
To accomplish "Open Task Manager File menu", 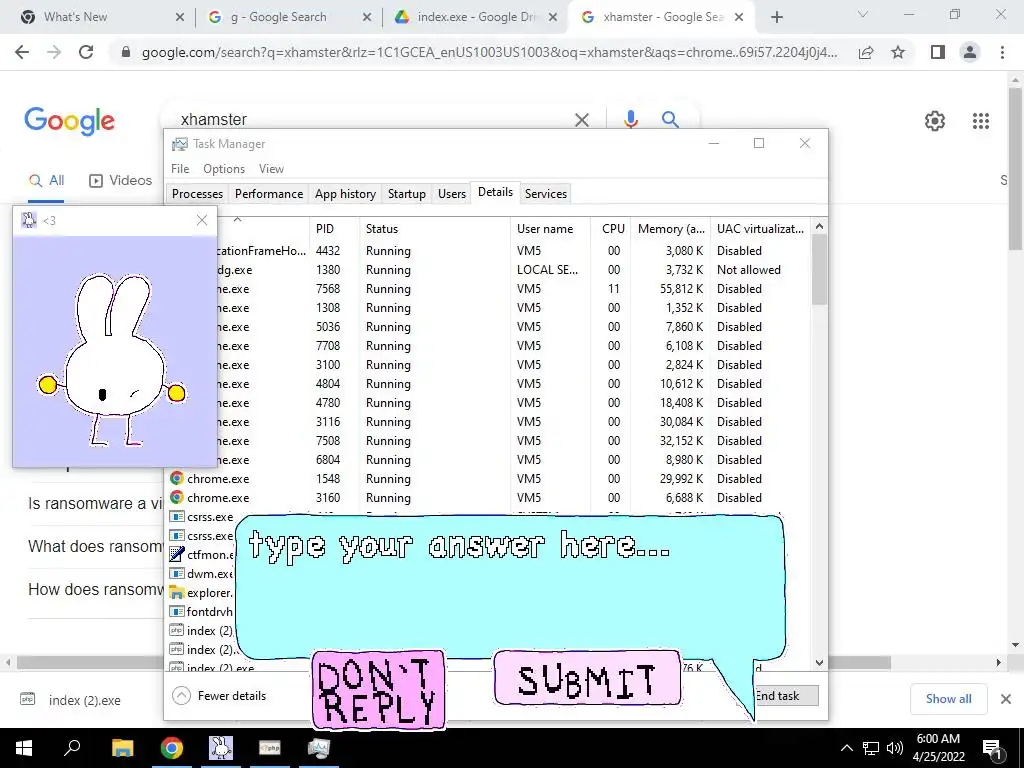I will [x=180, y=168].
